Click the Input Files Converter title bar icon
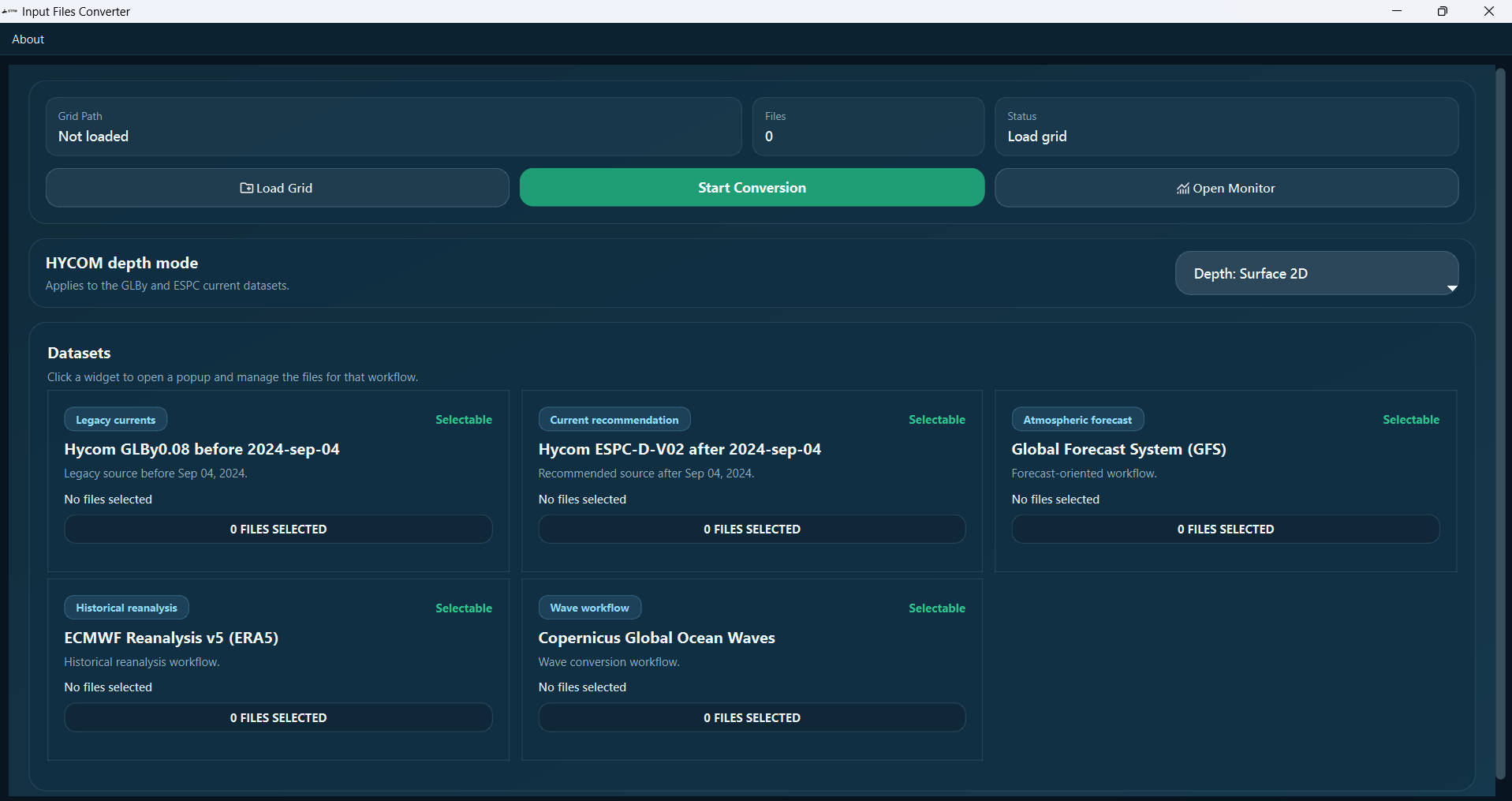This screenshot has height=801, width=1512. point(9,11)
